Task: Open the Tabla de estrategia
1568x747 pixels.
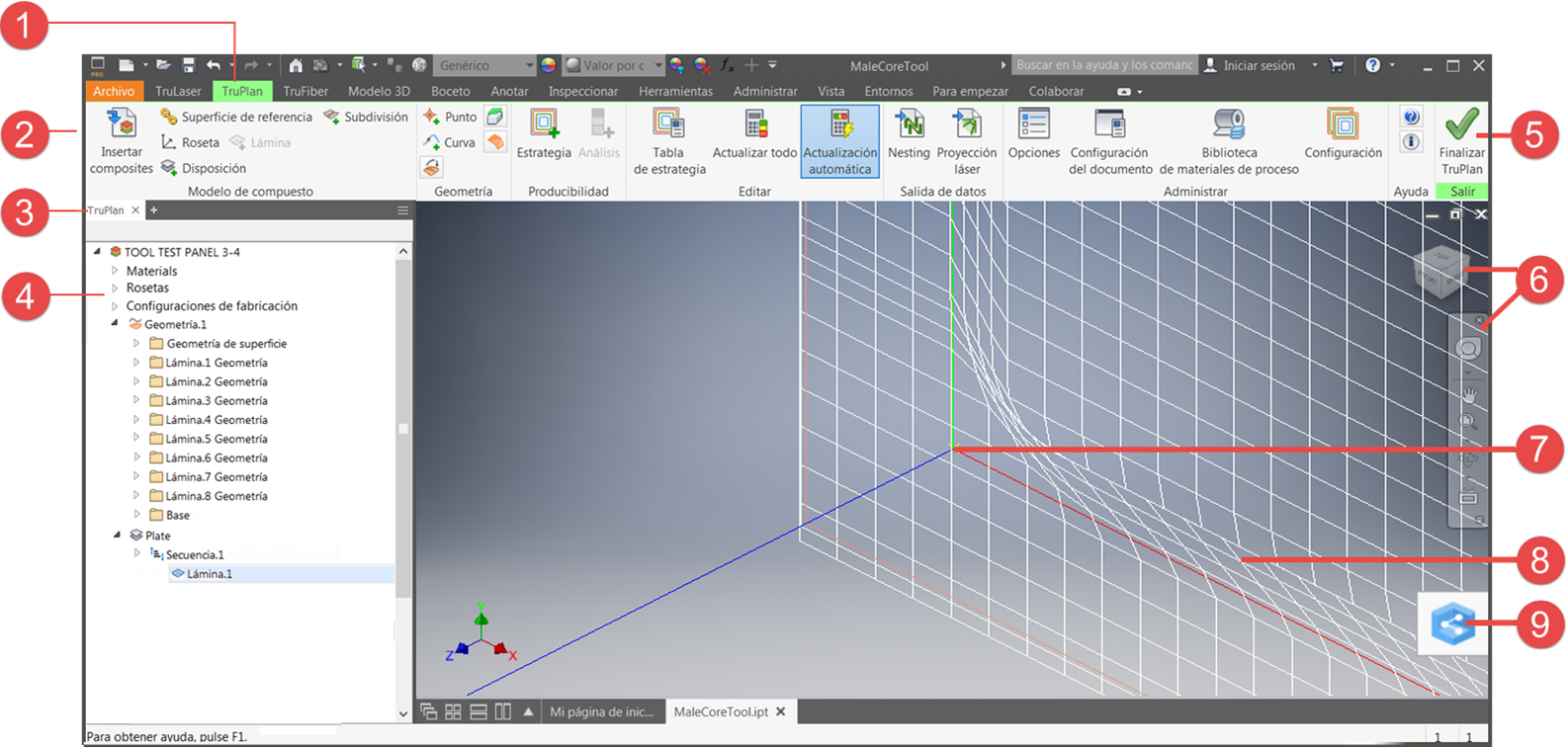Action: click(669, 142)
